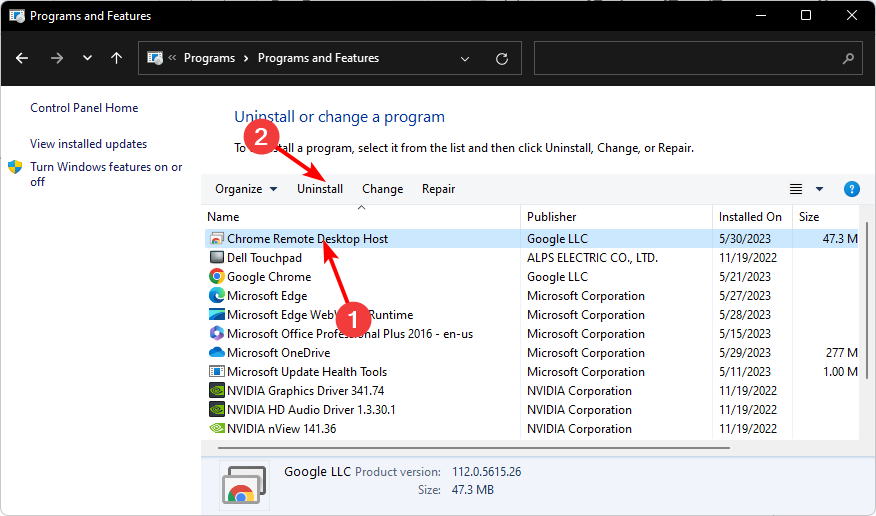Open recent locations chevron beside forward arrow
Screen dimensions: 876x516
[x=87, y=58]
